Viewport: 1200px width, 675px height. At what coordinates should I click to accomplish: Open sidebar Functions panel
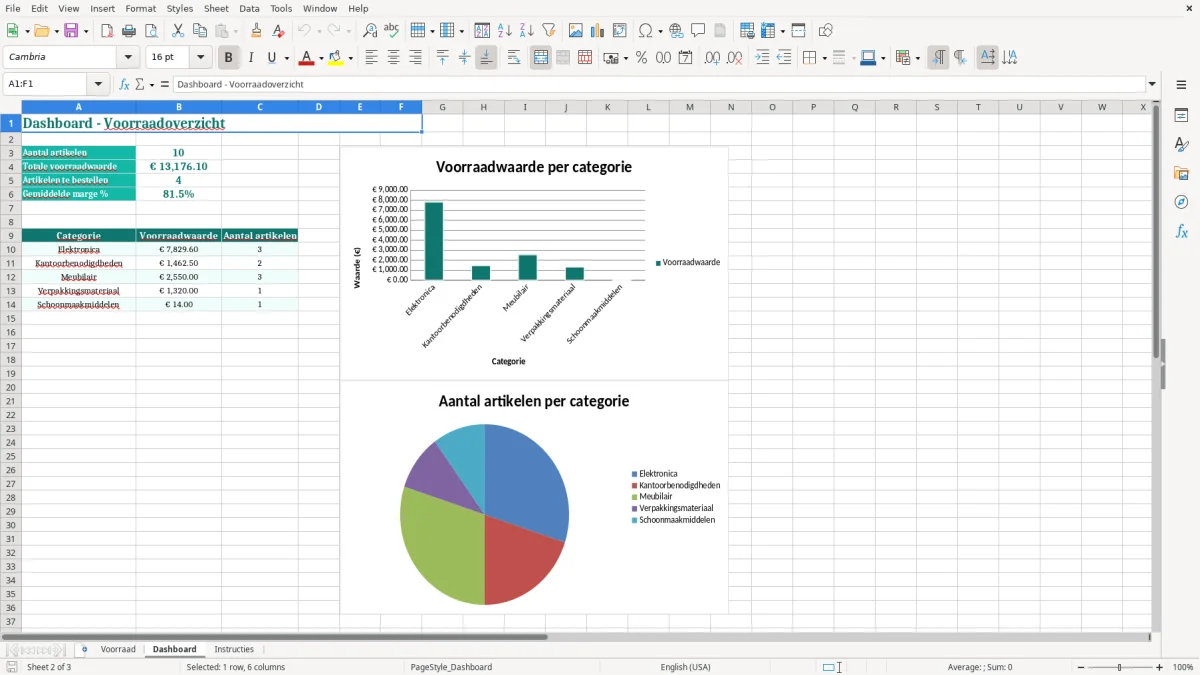tap(1181, 231)
